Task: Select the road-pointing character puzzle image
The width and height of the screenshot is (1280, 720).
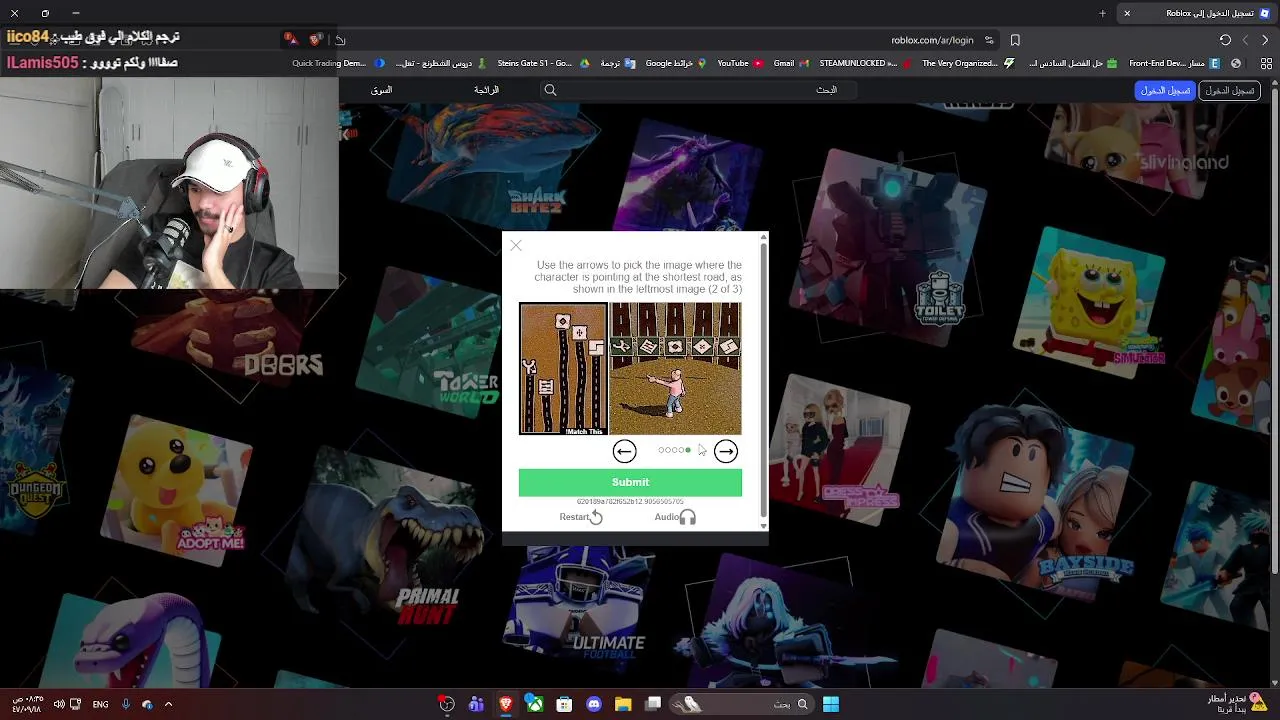Action: pos(675,369)
